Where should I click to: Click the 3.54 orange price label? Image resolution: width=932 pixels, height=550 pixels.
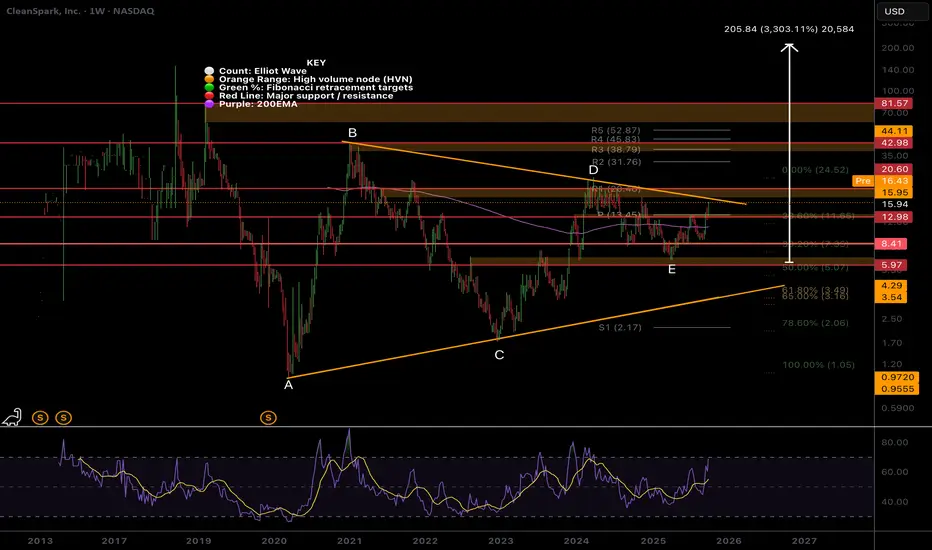(x=891, y=297)
